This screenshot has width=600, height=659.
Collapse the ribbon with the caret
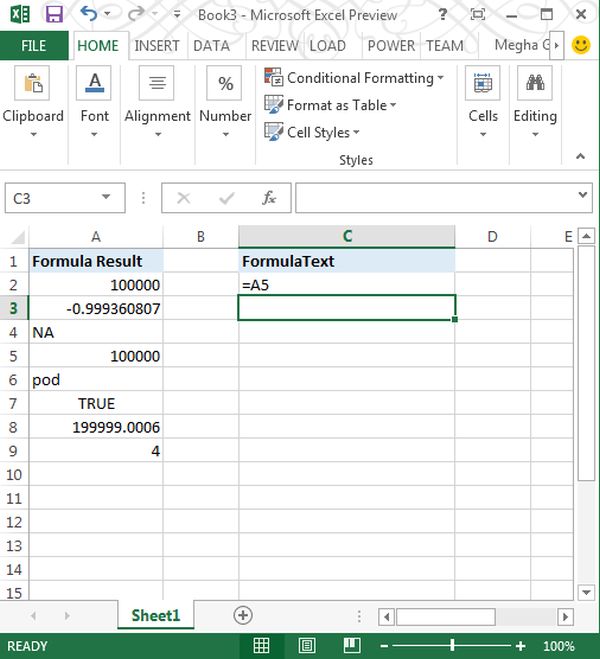pos(580,156)
